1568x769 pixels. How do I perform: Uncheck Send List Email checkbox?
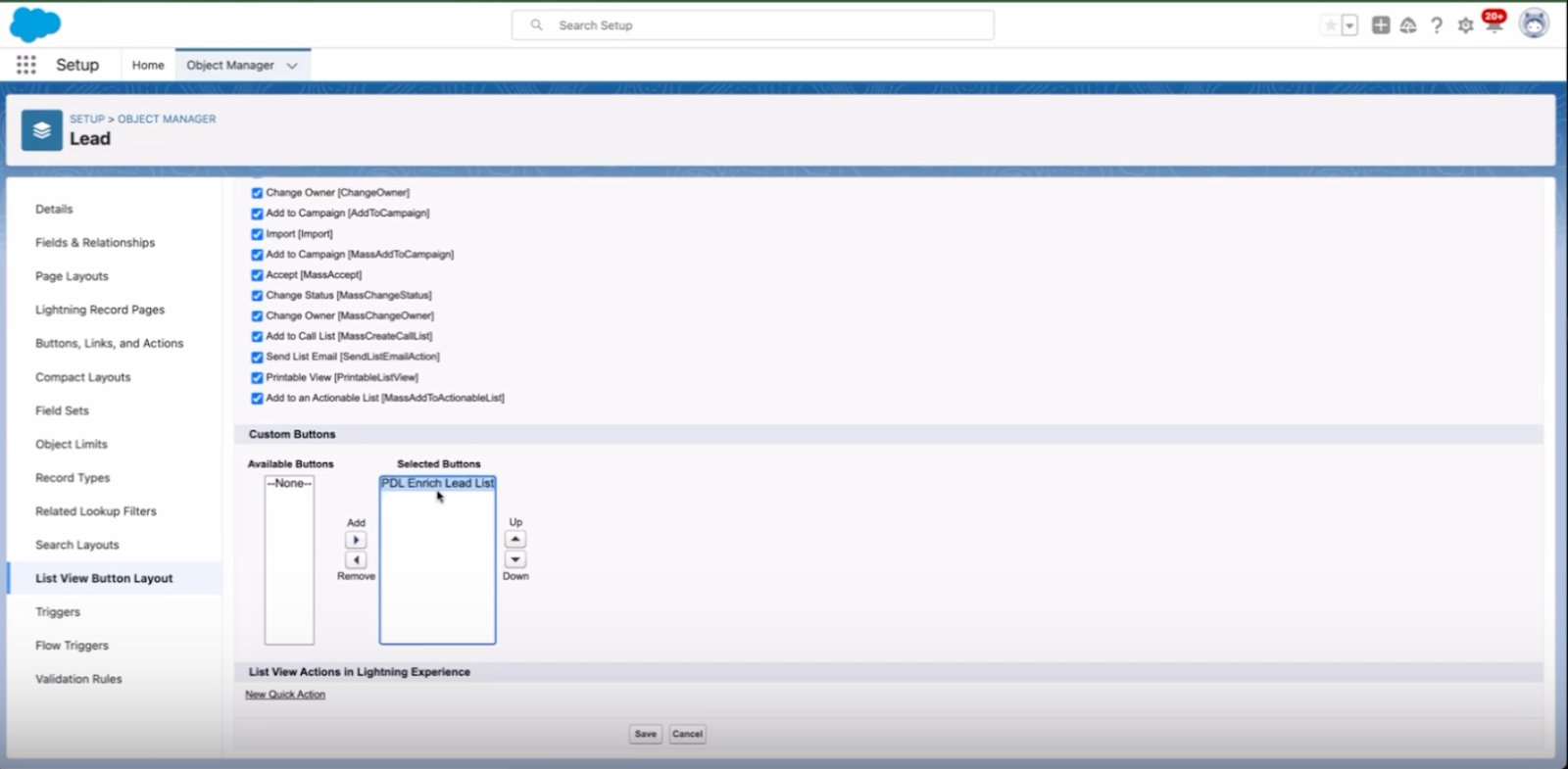click(x=257, y=358)
